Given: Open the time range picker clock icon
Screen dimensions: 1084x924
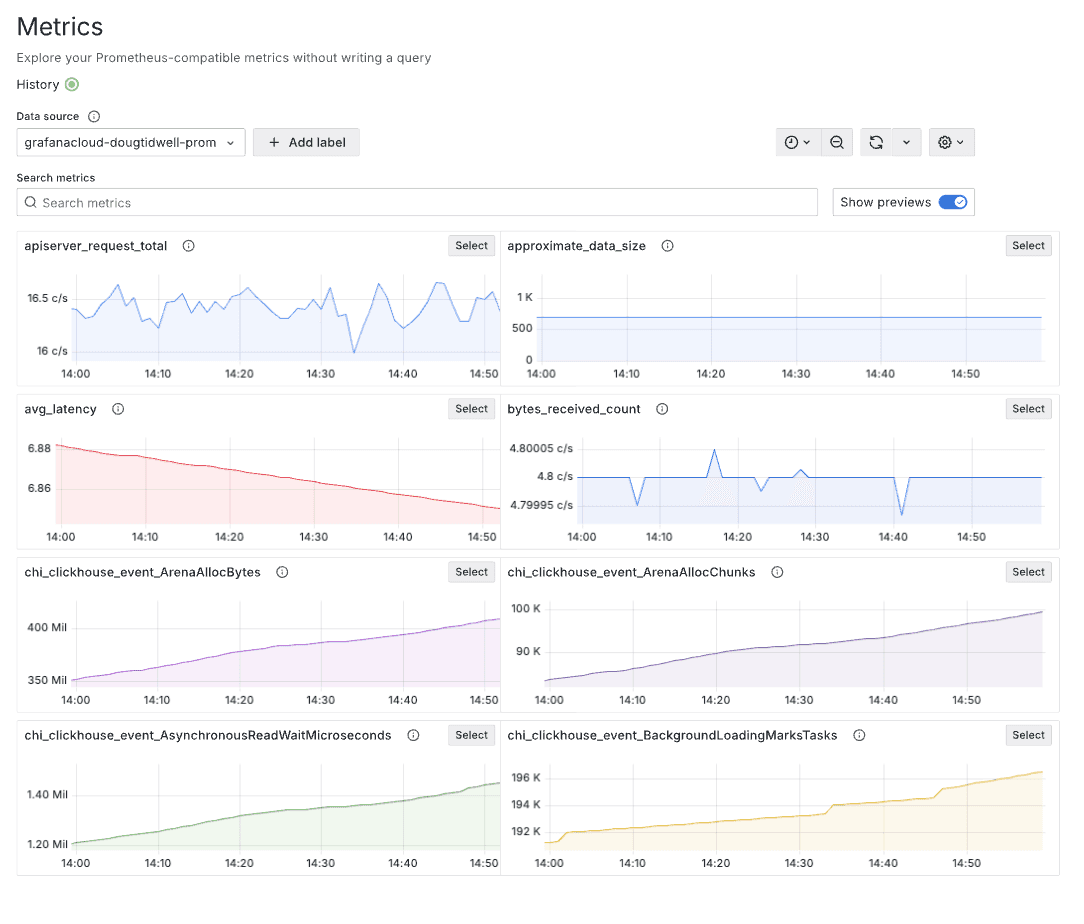Looking at the screenshot, I should (791, 142).
